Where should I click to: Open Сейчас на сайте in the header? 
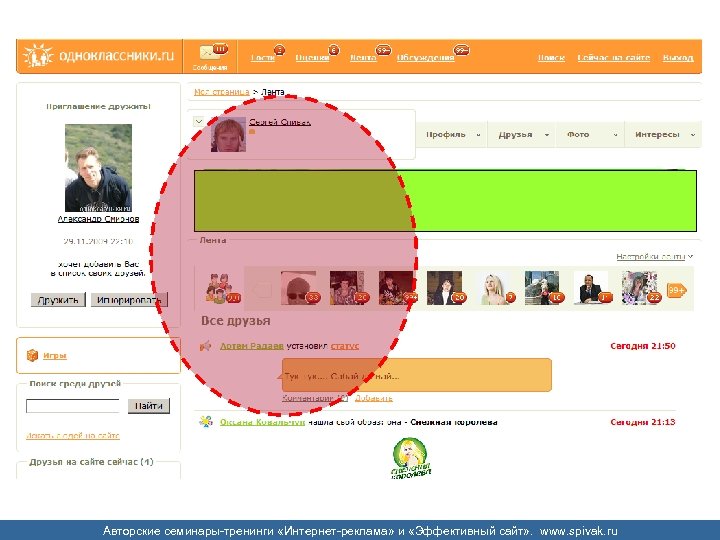613,58
